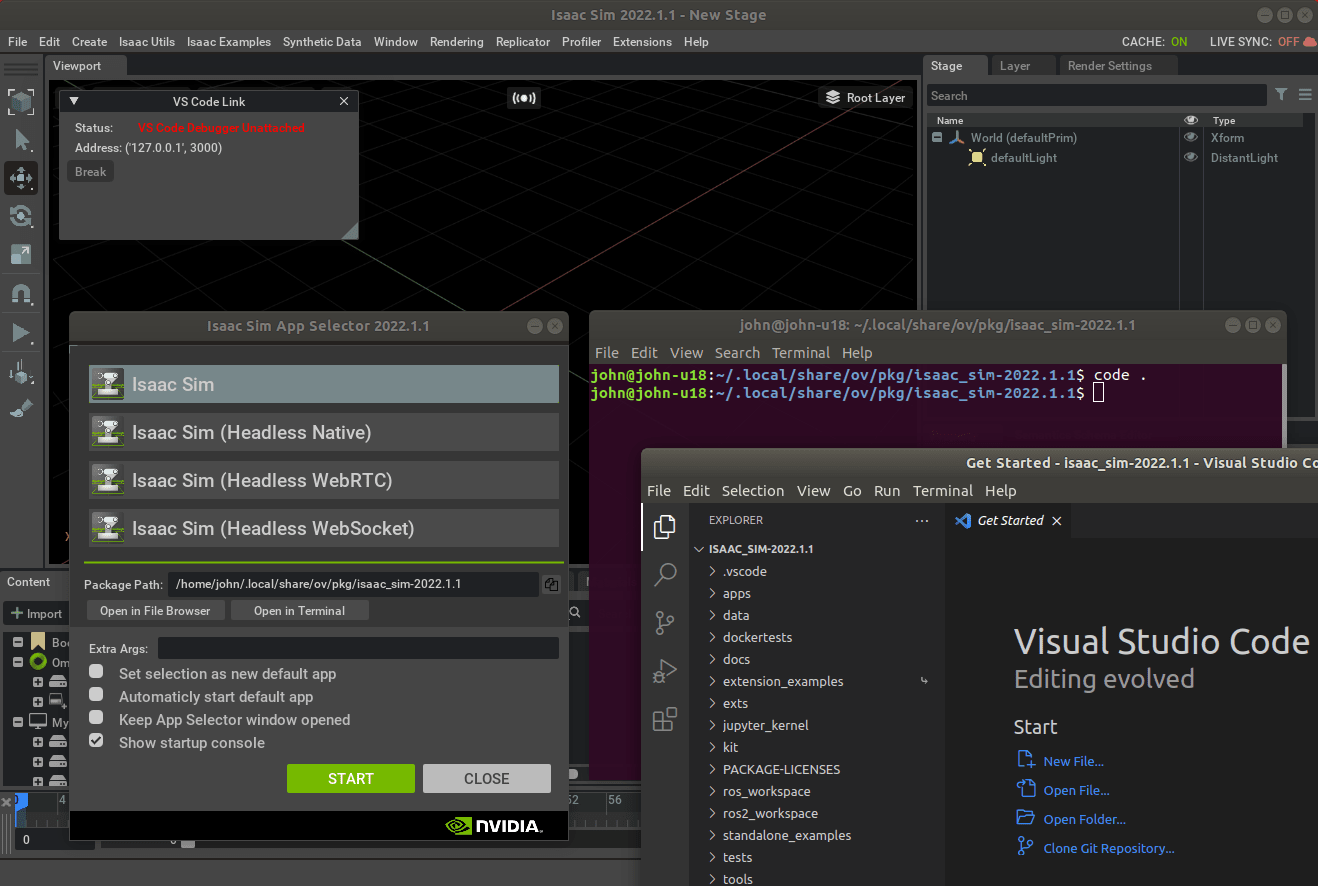The image size is (1318, 886).
Task: Open the Terminal menu in VS Code
Action: 942,491
